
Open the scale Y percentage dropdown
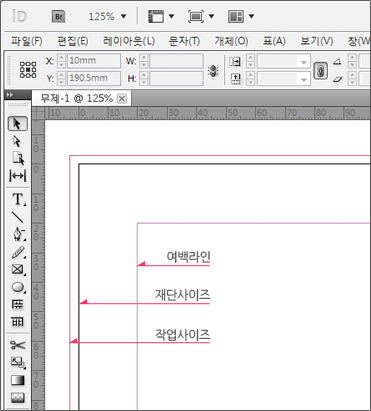pyautogui.click(x=304, y=79)
